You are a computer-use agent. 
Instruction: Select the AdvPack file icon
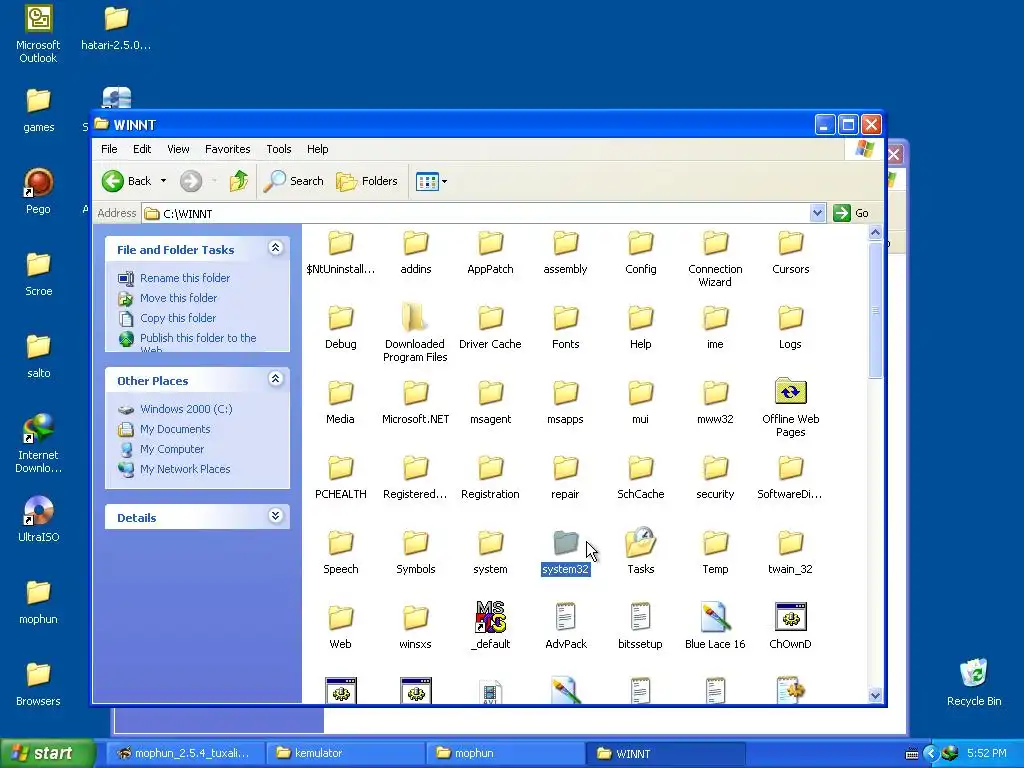coord(566,617)
